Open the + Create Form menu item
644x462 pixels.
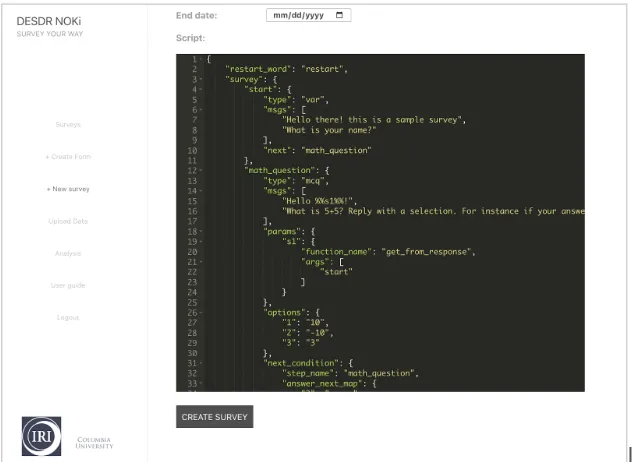pyautogui.click(x=68, y=156)
